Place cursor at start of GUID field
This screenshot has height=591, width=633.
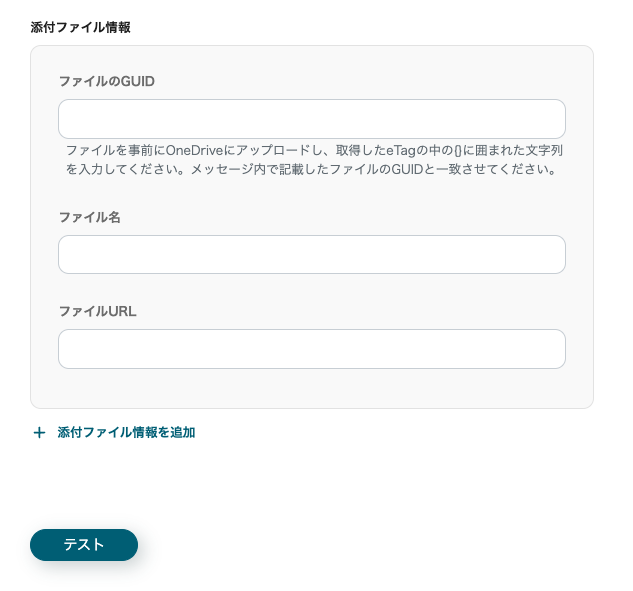pyautogui.click(x=70, y=119)
